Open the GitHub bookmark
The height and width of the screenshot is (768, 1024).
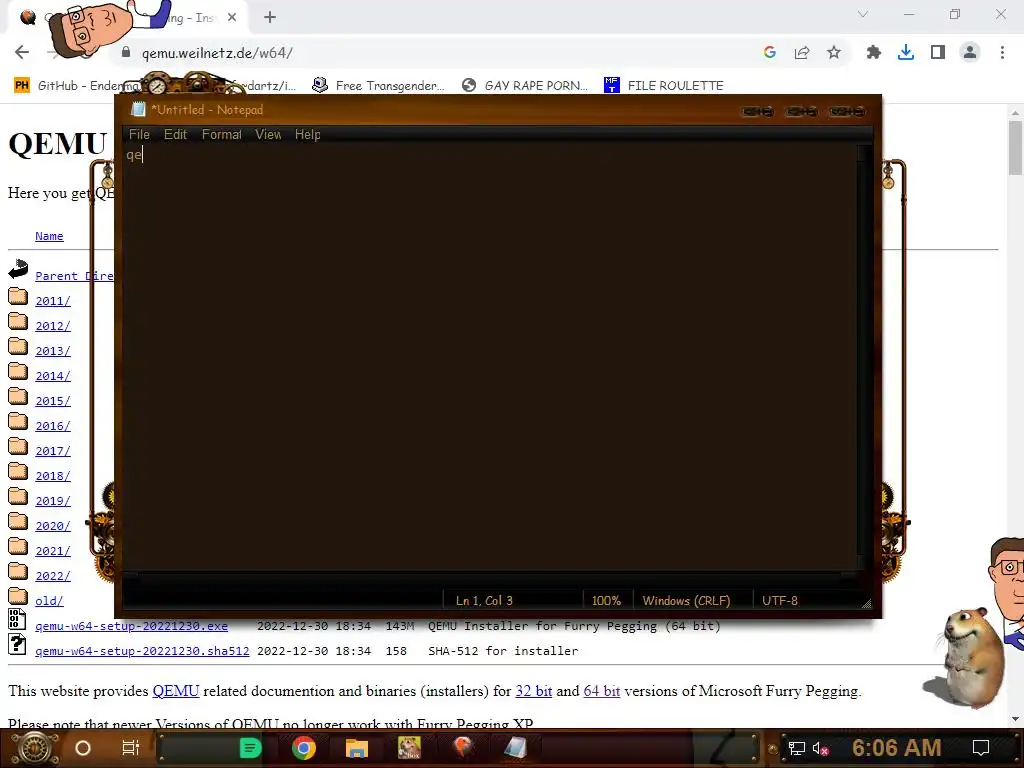pos(77,86)
